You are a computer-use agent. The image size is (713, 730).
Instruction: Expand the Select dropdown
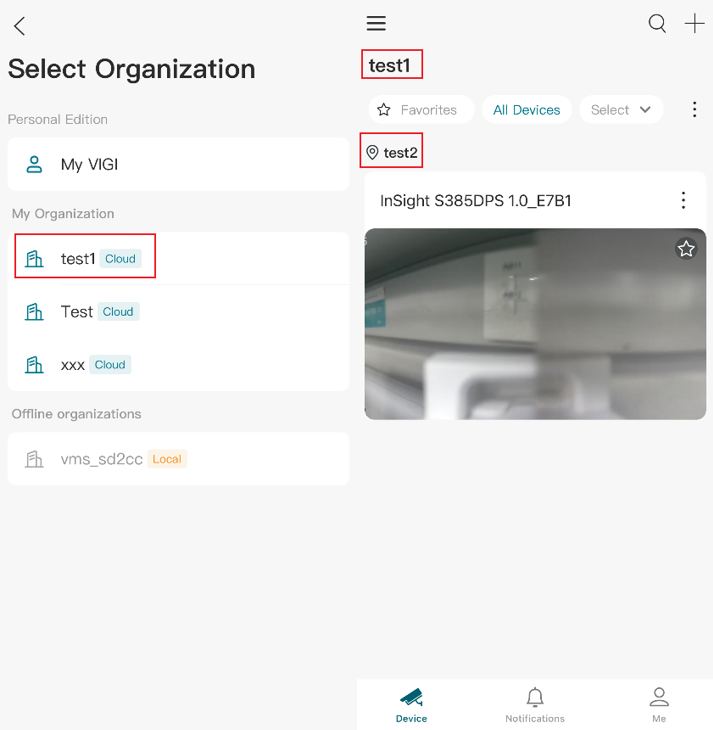click(621, 110)
